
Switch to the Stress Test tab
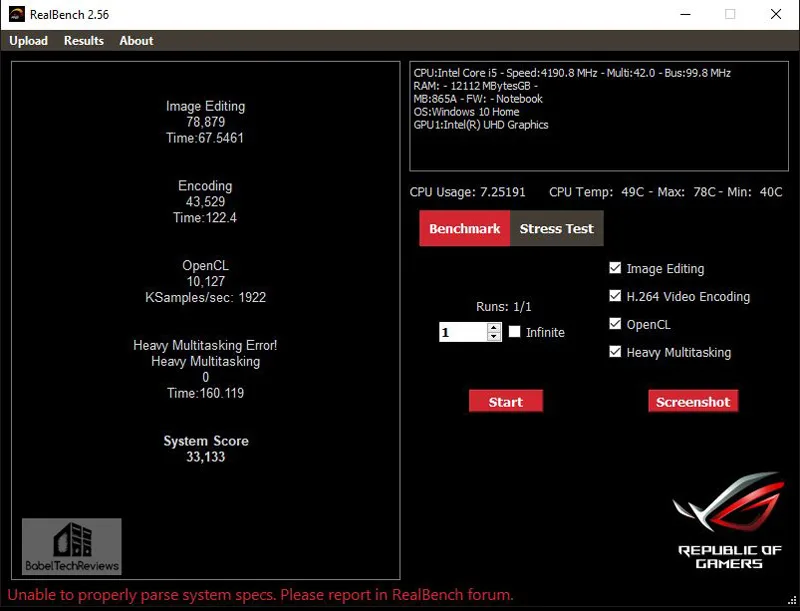pos(557,228)
